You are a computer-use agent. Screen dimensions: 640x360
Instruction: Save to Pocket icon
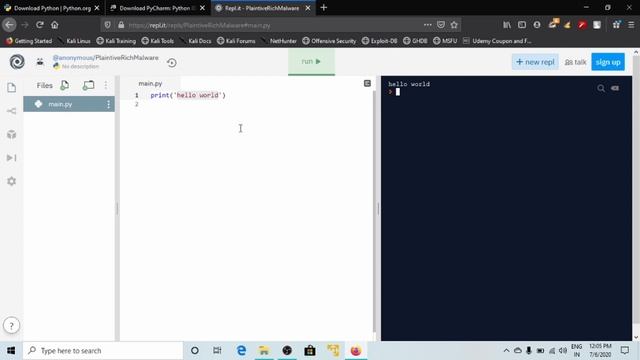tap(441, 25)
